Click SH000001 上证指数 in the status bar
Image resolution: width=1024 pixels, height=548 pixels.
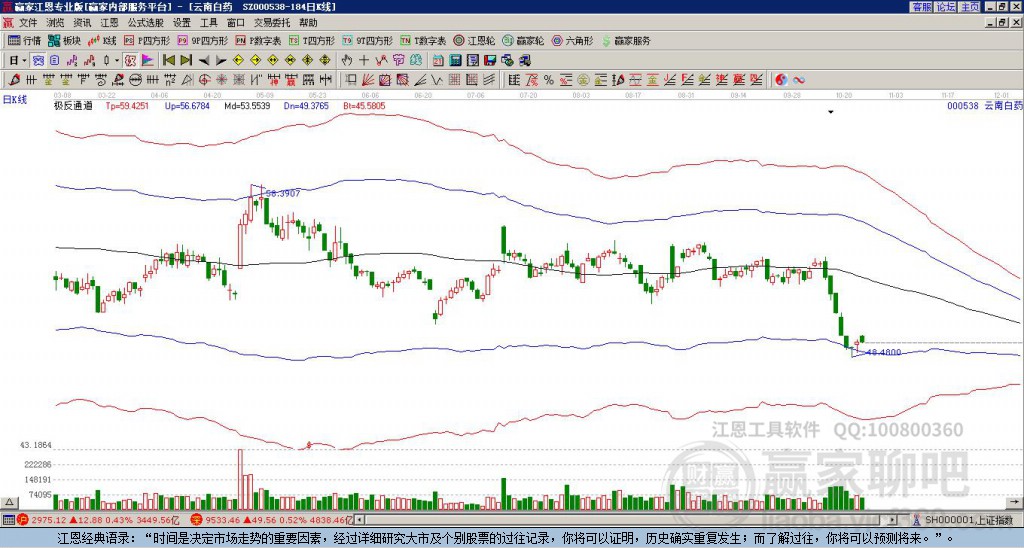(970, 520)
